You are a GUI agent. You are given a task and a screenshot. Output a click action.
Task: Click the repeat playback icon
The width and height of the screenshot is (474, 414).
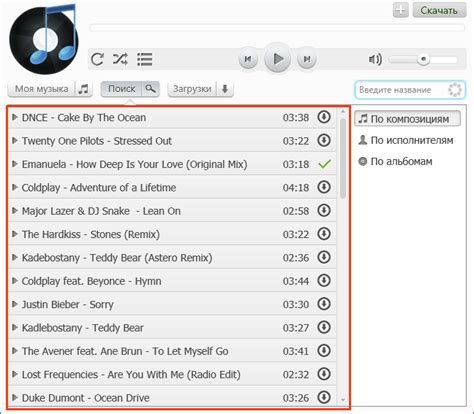[x=97, y=59]
